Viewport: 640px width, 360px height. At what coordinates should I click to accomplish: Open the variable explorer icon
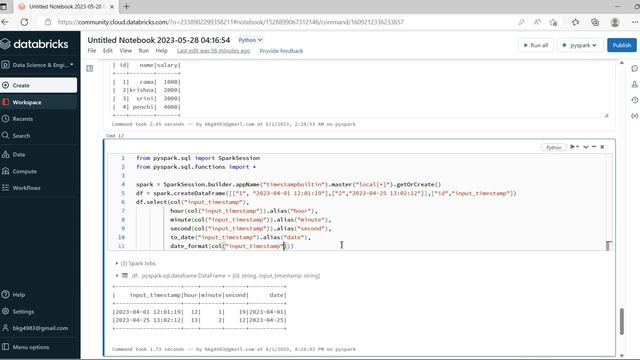(x=634, y=116)
